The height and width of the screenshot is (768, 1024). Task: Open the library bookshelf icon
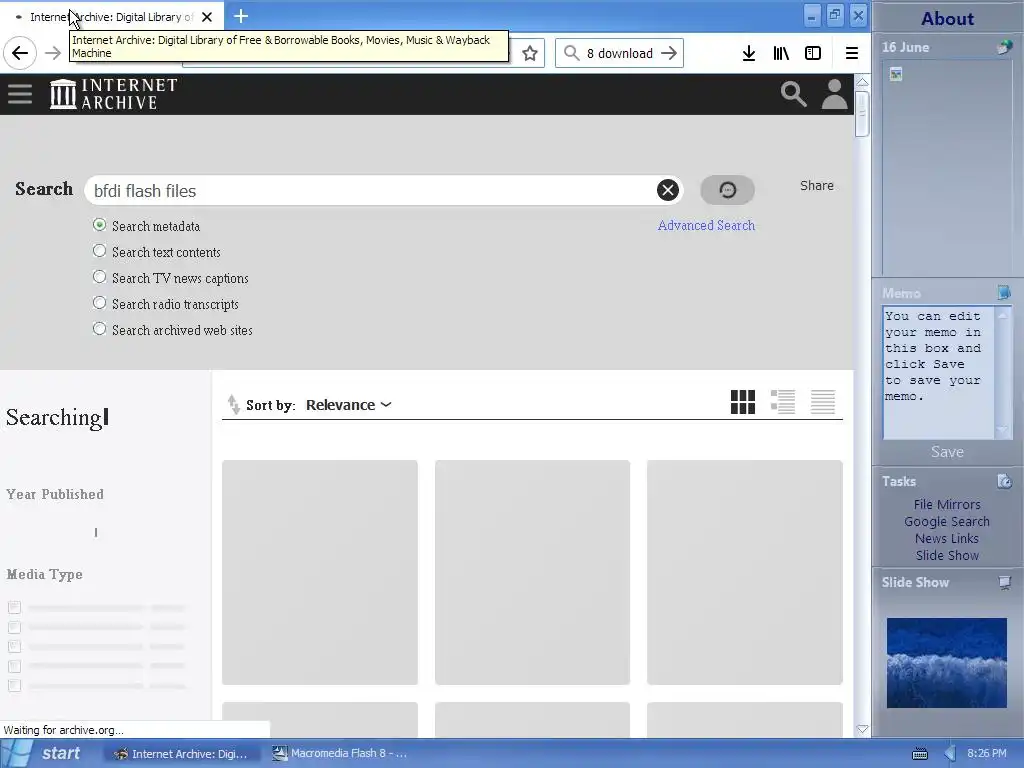point(781,53)
